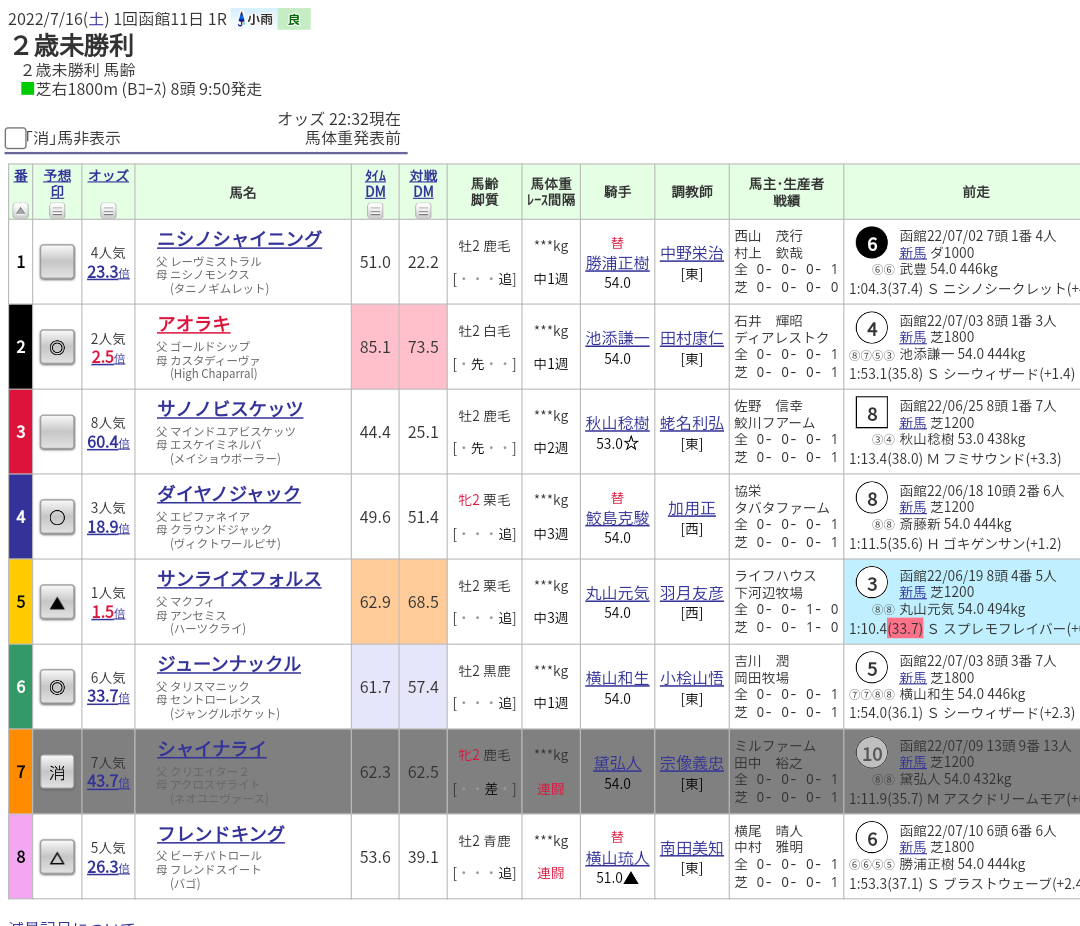Image resolution: width=1080 pixels, height=926 pixels.
Task: Open horse page フレンドキング
Action: point(220,834)
